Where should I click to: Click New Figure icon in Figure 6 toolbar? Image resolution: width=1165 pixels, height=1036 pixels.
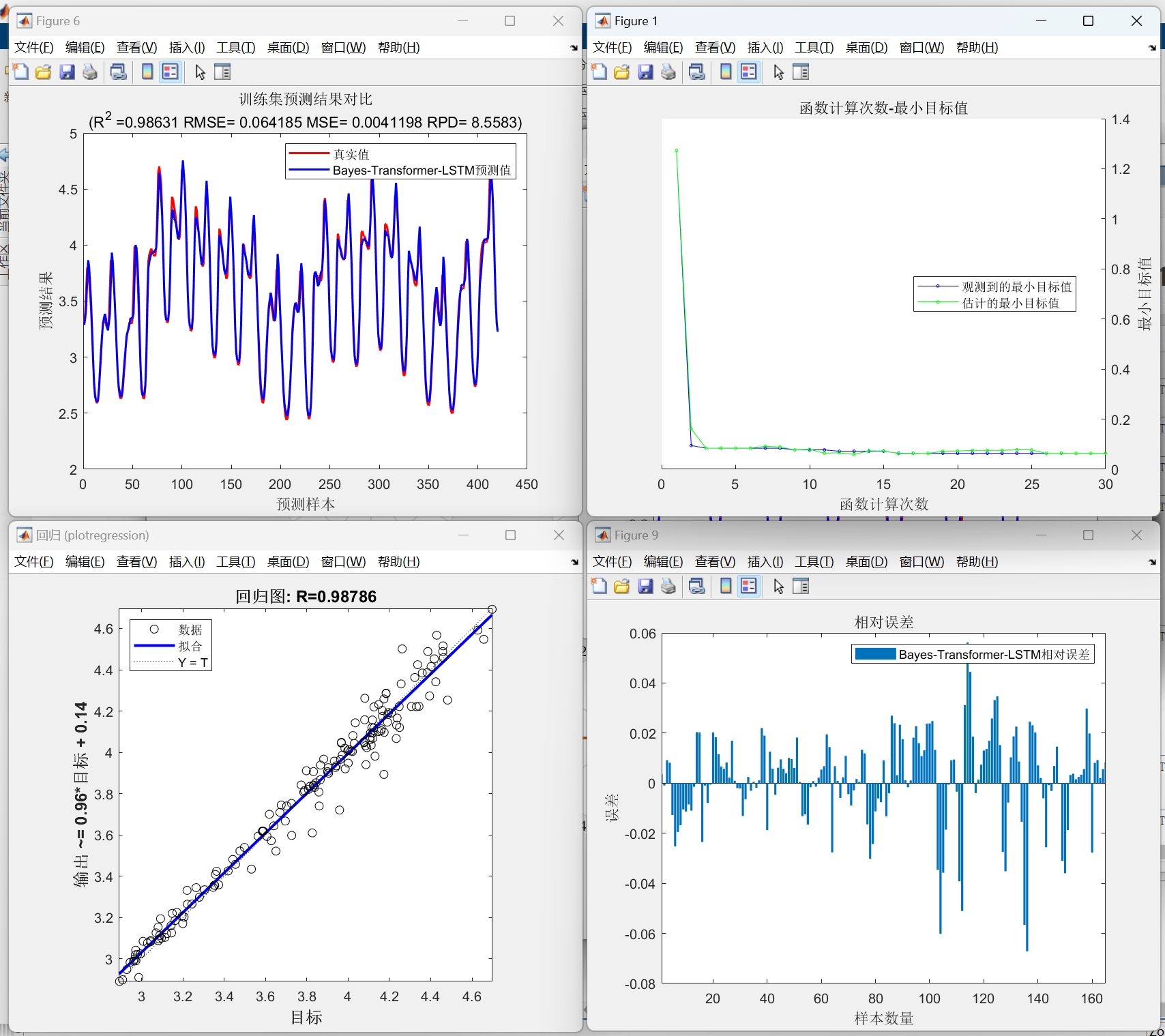[21, 72]
